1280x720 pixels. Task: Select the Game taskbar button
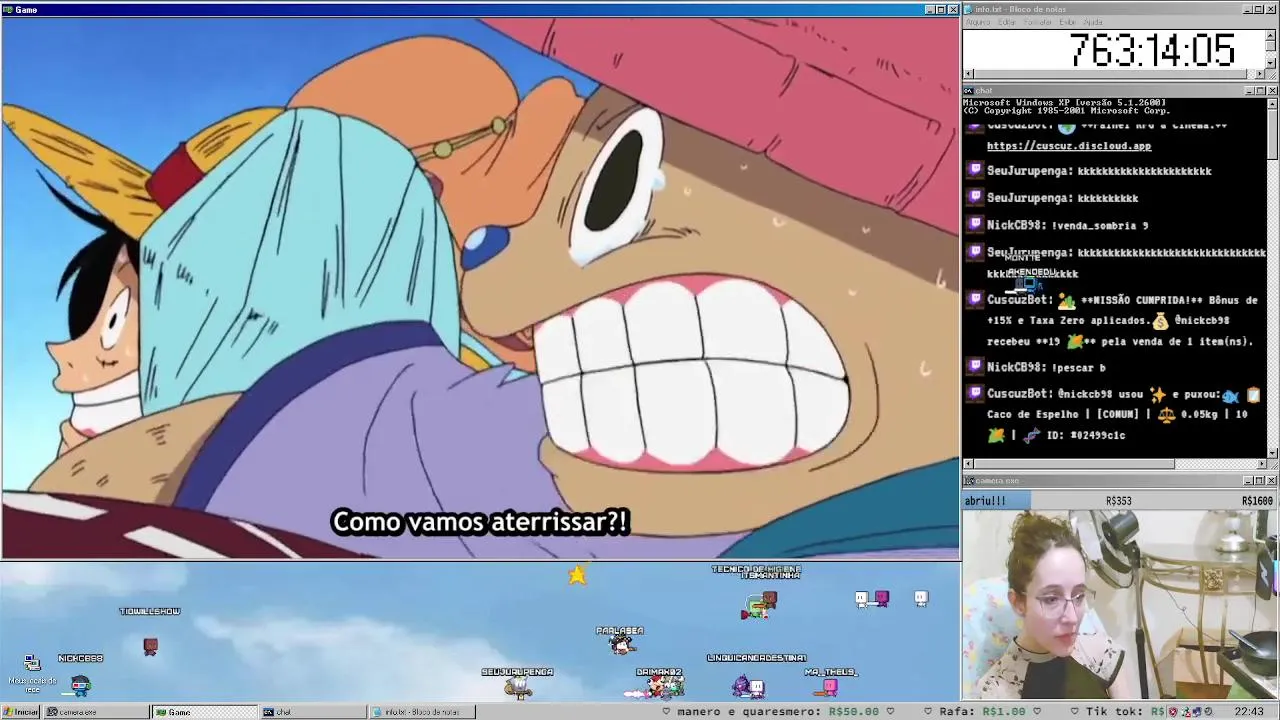(204, 712)
